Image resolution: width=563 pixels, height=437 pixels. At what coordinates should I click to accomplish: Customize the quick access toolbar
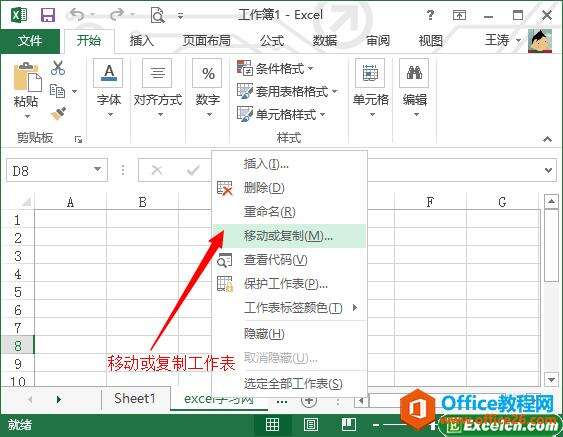181,16
